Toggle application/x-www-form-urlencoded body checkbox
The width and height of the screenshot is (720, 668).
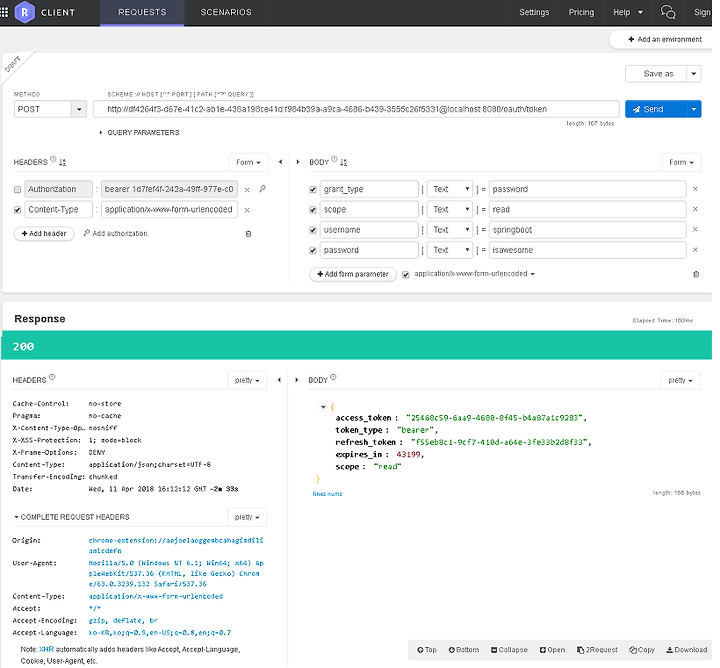coord(405,275)
